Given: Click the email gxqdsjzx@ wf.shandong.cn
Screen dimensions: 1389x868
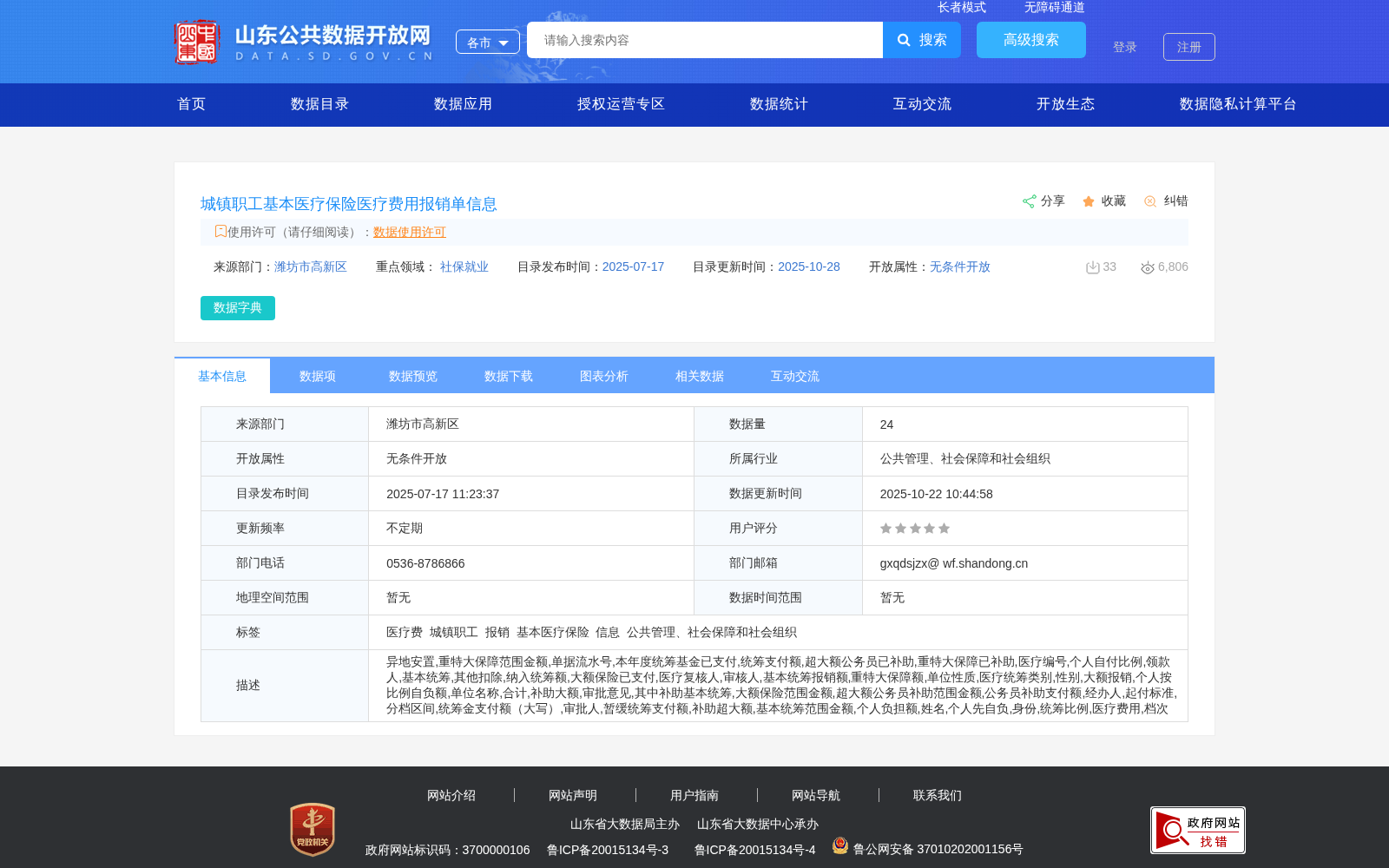Looking at the screenshot, I should pyautogui.click(x=954, y=563).
